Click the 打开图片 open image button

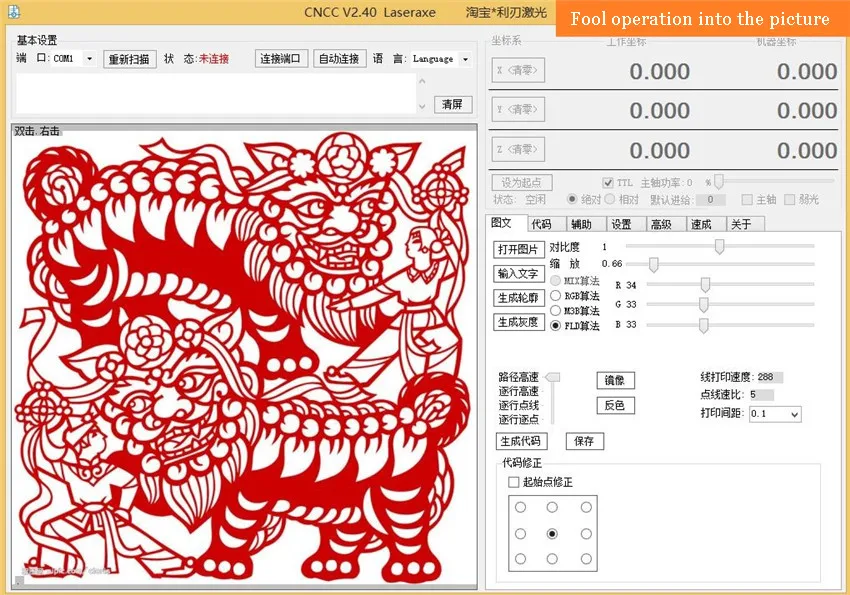pyautogui.click(x=518, y=249)
